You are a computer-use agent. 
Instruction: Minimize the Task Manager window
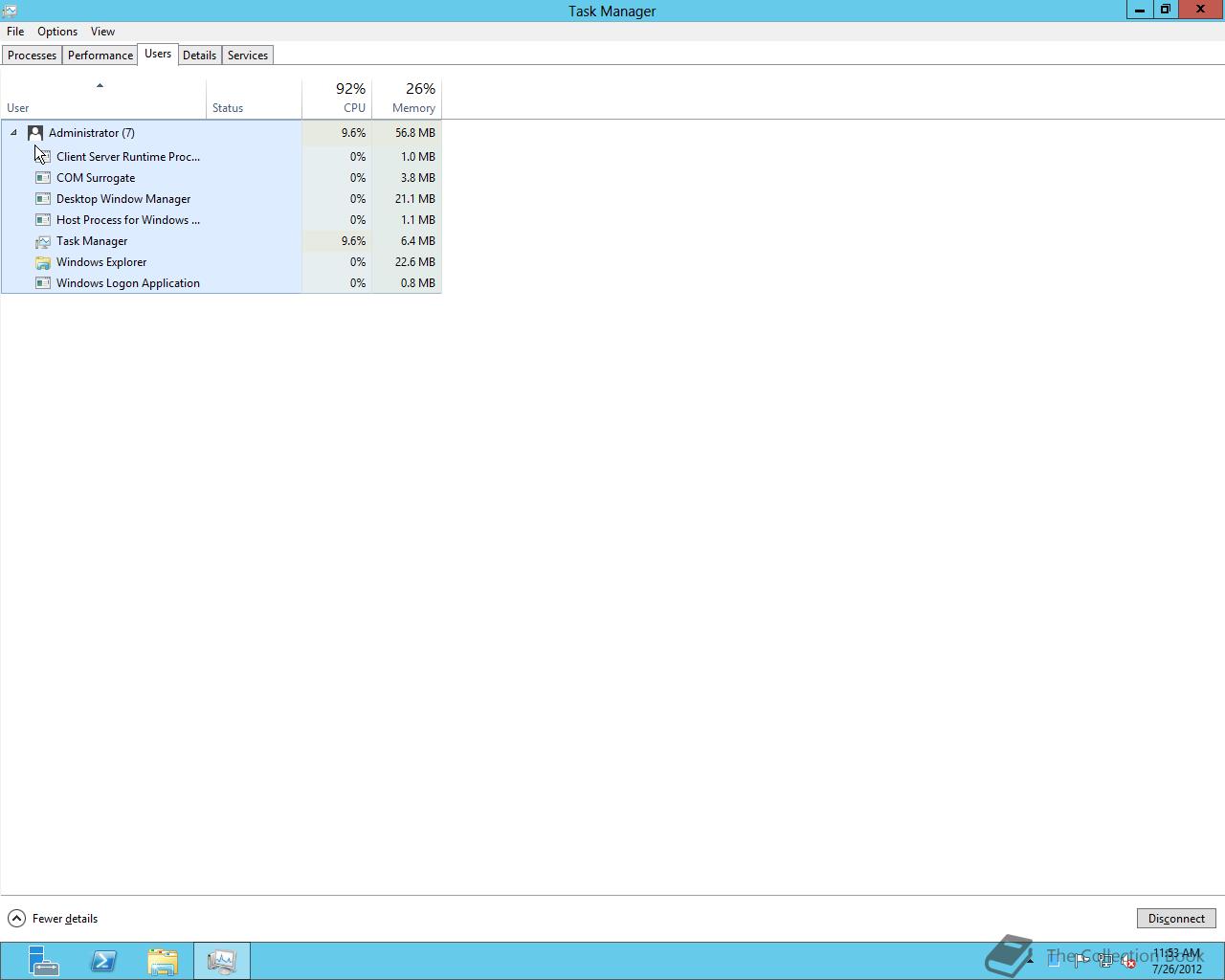[x=1140, y=10]
